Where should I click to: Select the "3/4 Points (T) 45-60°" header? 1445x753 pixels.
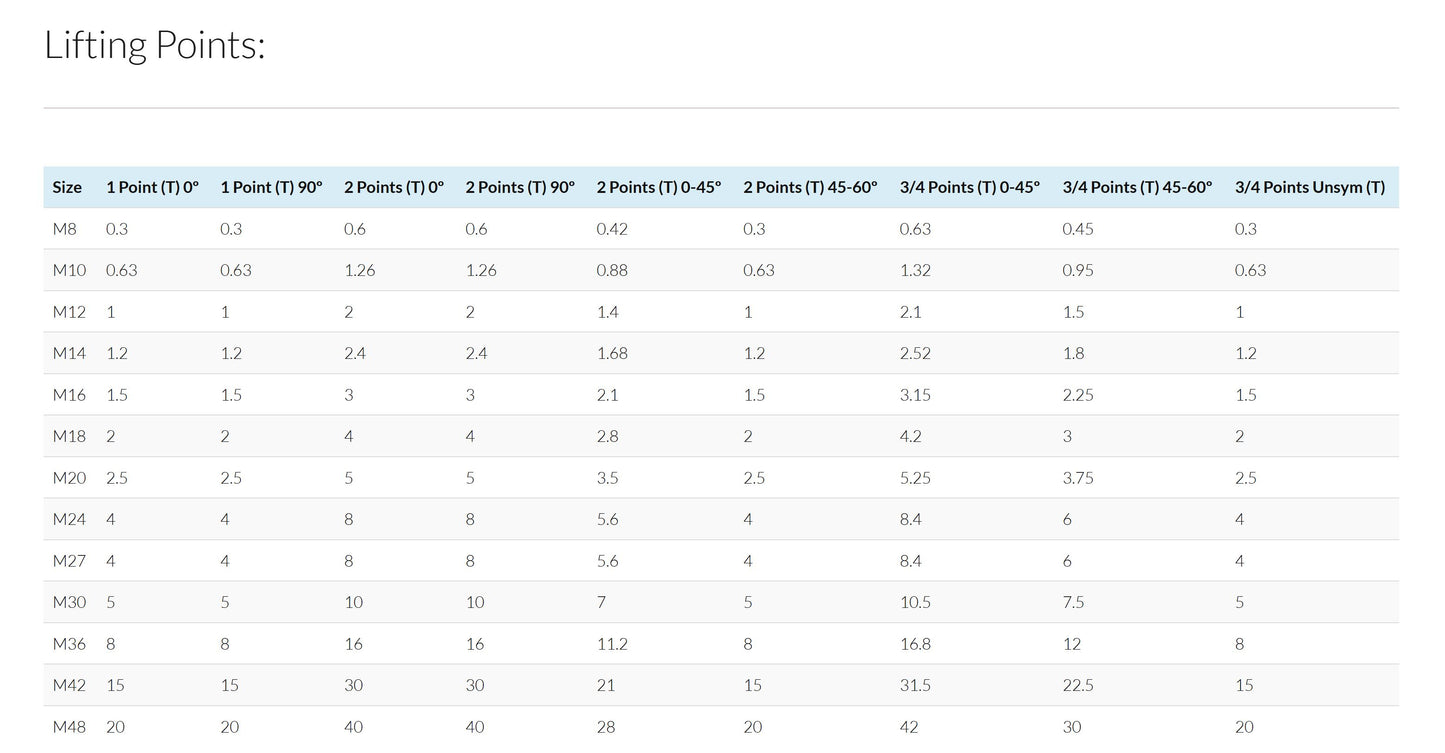(x=1137, y=187)
